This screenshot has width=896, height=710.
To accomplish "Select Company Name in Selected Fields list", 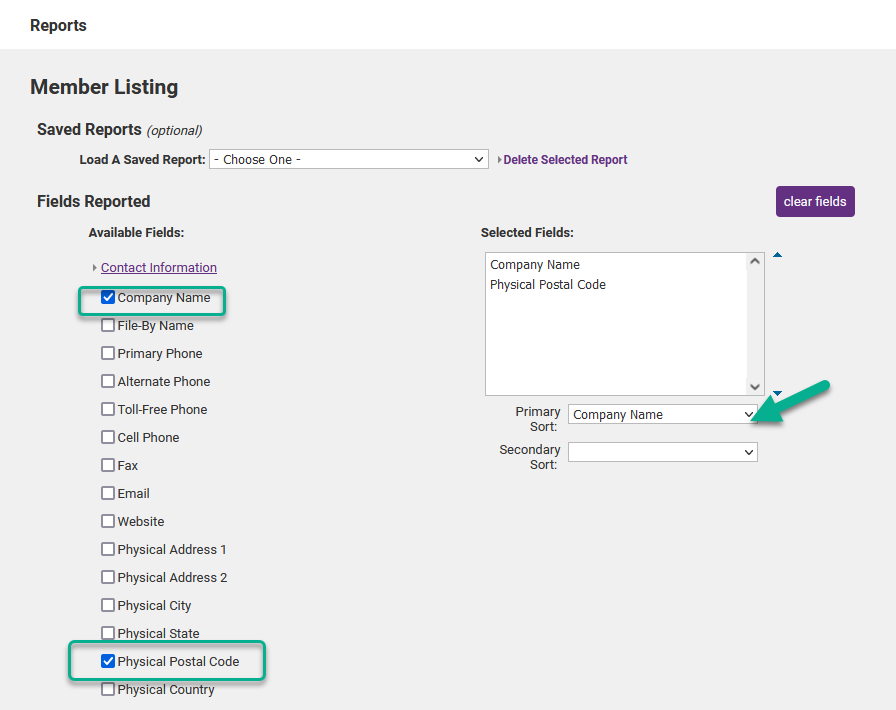I will click(x=535, y=265).
